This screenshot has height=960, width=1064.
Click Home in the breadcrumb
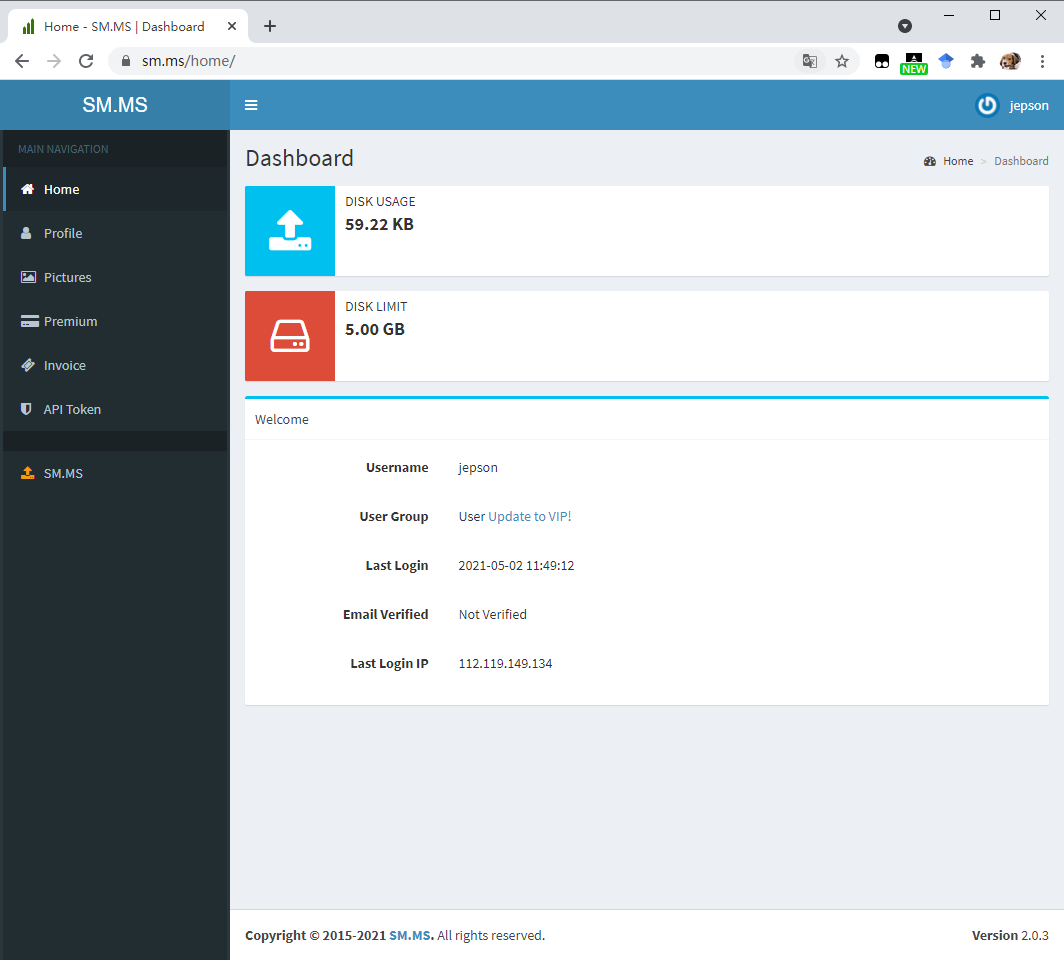point(957,161)
